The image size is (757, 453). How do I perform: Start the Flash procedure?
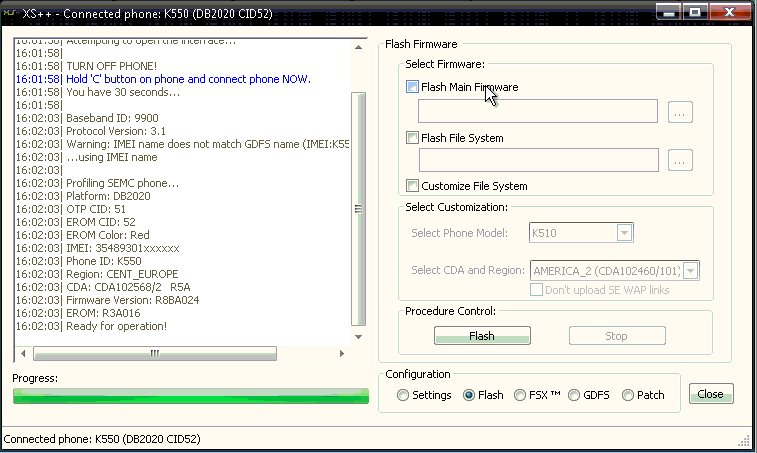(482, 336)
